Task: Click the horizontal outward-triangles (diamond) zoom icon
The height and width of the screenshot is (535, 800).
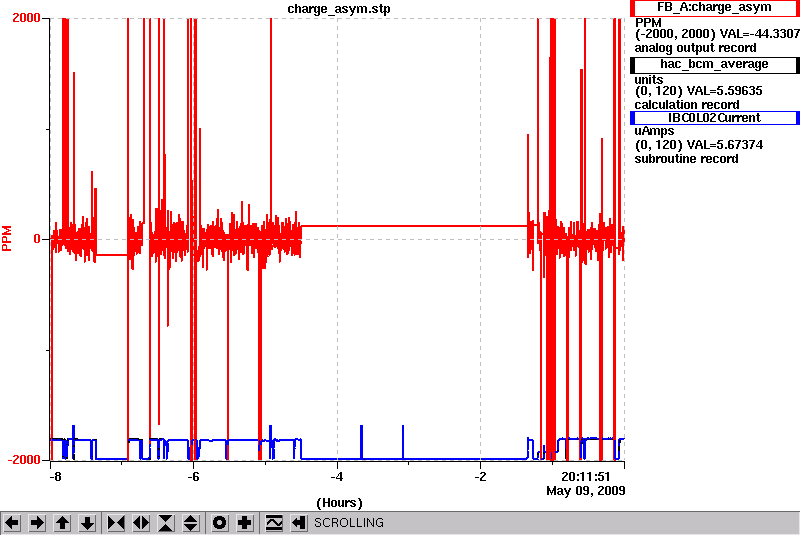Action: [141, 523]
